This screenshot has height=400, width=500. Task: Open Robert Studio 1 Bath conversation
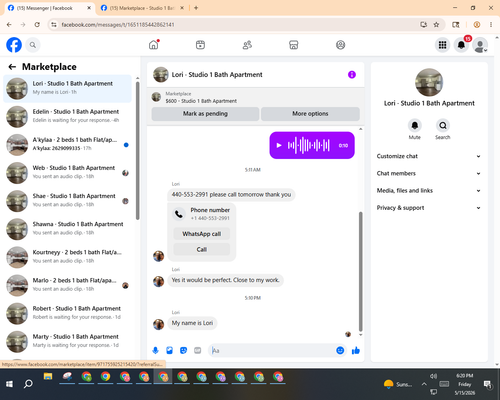tap(67, 313)
